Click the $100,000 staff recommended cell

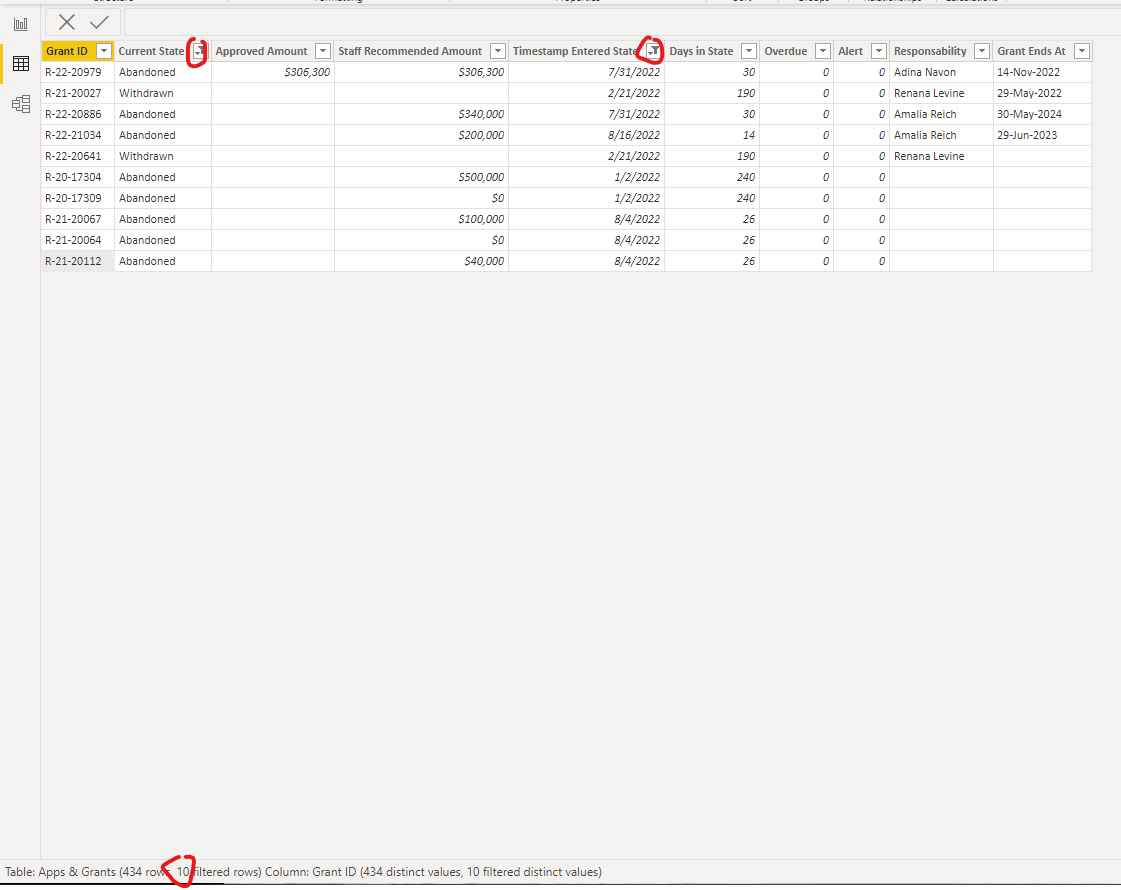tap(422, 219)
